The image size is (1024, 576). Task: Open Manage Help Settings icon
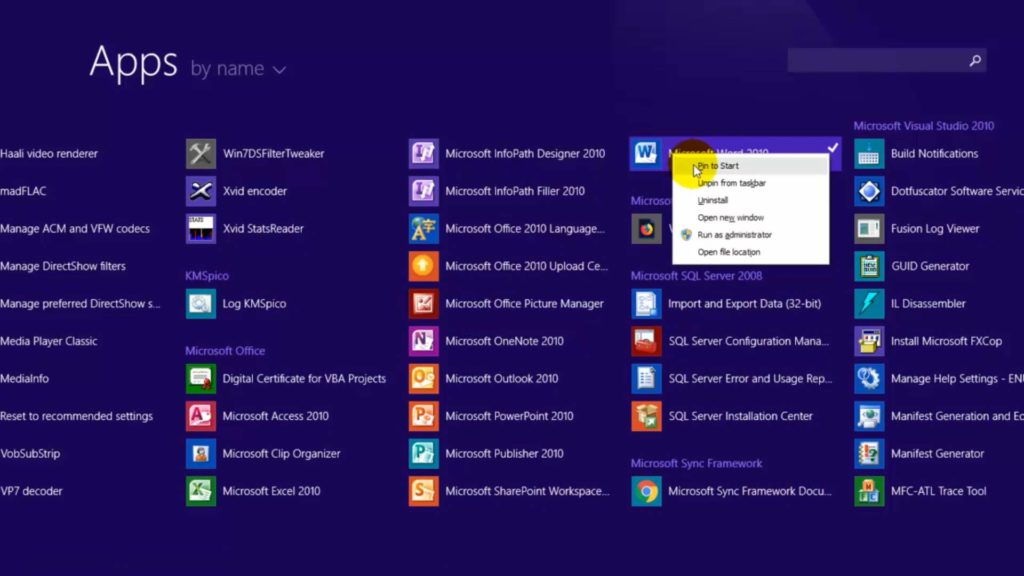[x=869, y=379]
